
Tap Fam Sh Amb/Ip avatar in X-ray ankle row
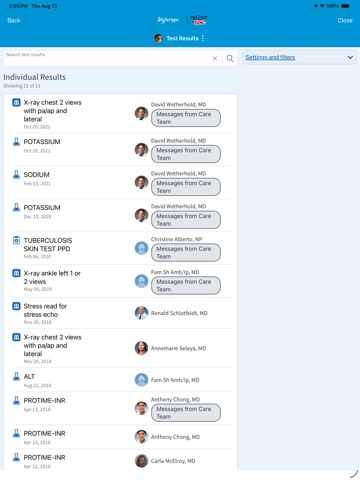coord(141,281)
